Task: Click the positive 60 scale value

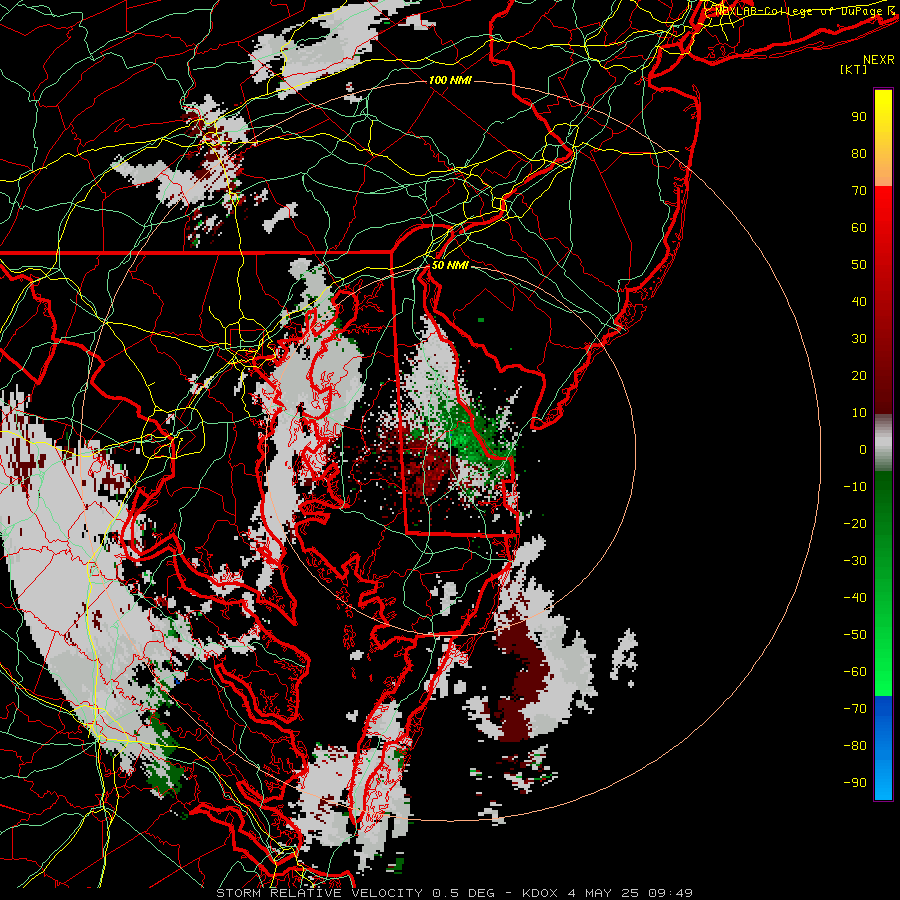Action: click(x=859, y=227)
